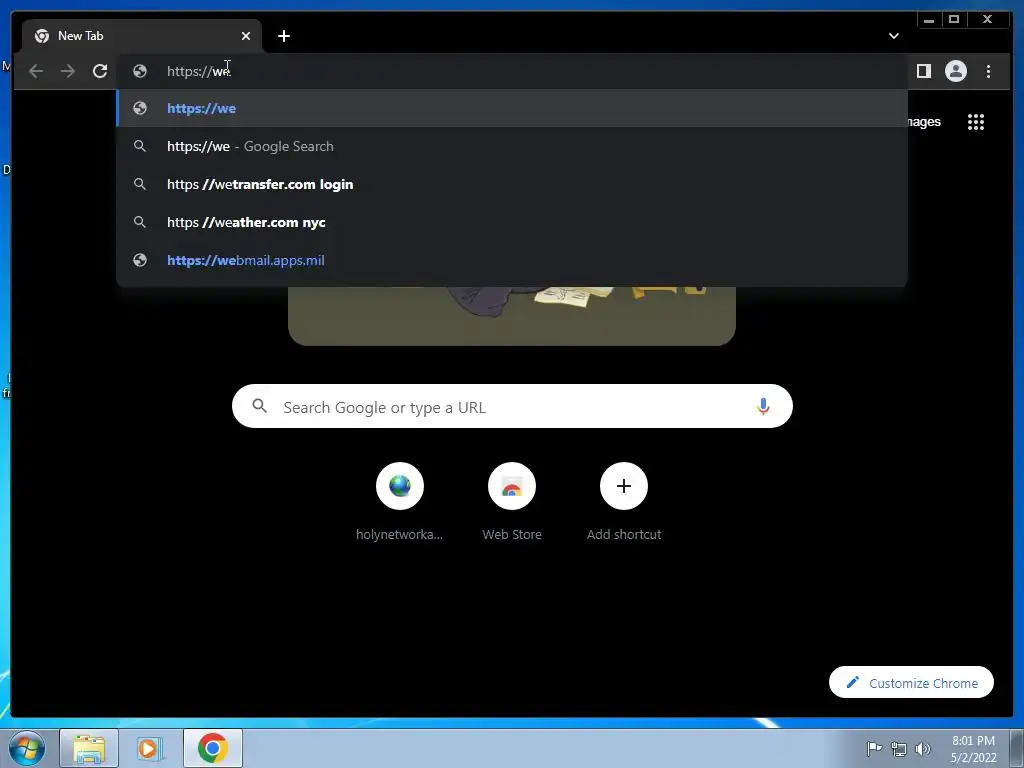Open the holynetworka... shortcut
The image size is (1024, 768).
click(x=400, y=503)
